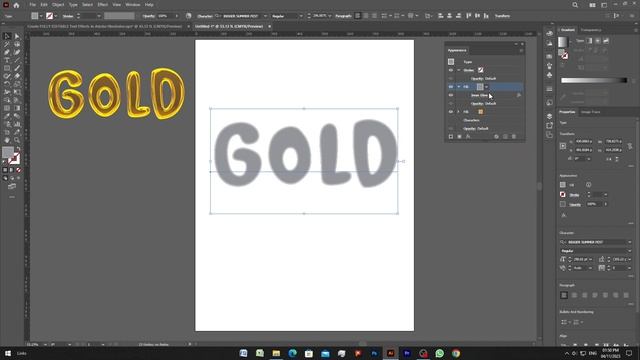Click Add New Stroke in Appearance panel
This screenshot has width=640, height=360.
(x=451, y=137)
